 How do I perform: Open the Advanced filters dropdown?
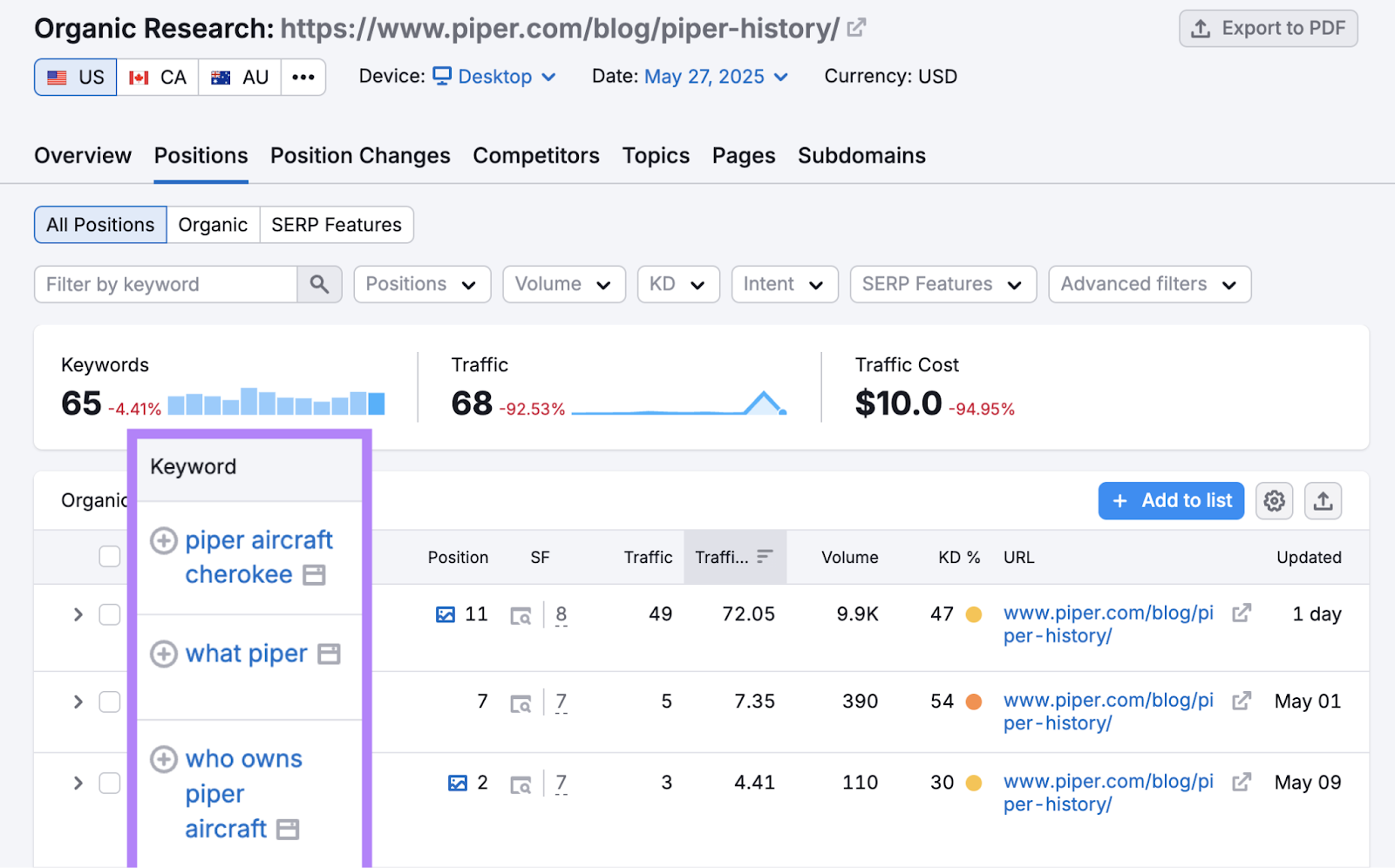tap(1148, 284)
